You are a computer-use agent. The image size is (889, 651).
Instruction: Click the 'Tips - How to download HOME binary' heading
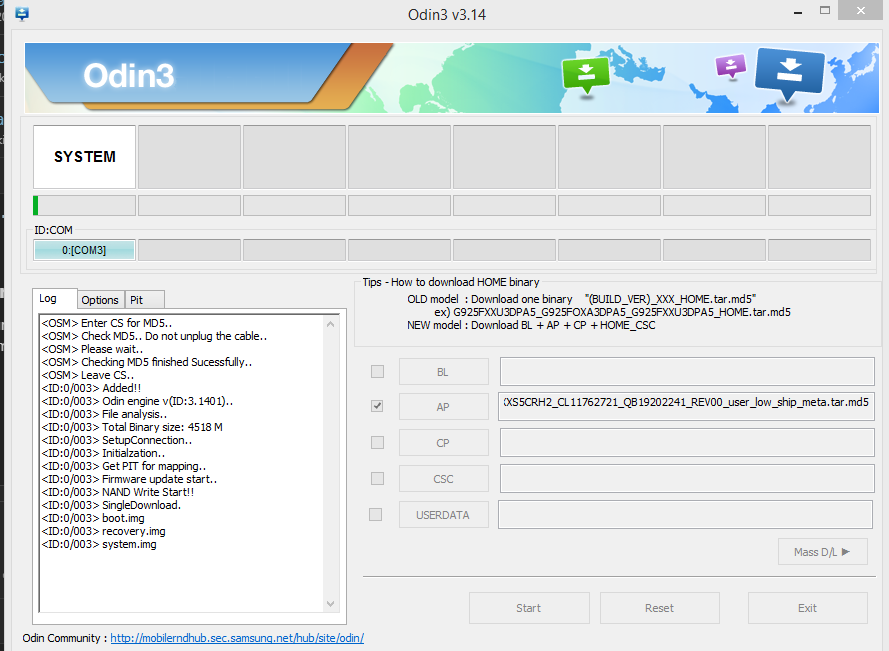451,282
